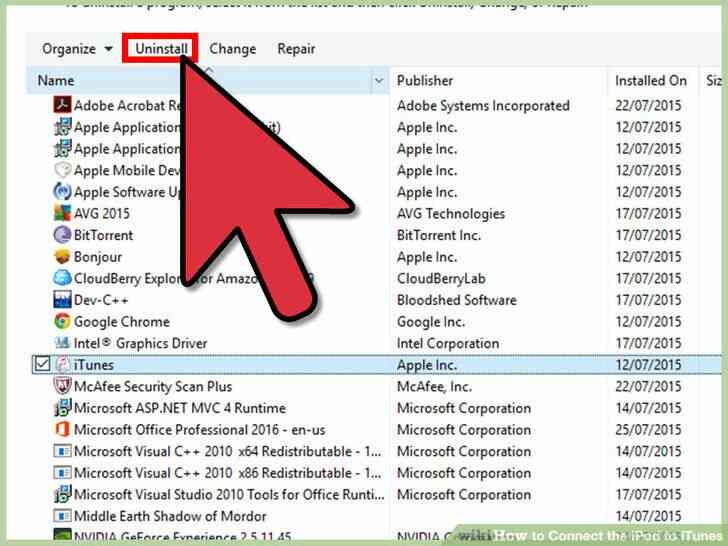Viewport: 728px width, 546px height.
Task: Select the Microsoft Office Professional 2016 icon
Action: click(62, 429)
